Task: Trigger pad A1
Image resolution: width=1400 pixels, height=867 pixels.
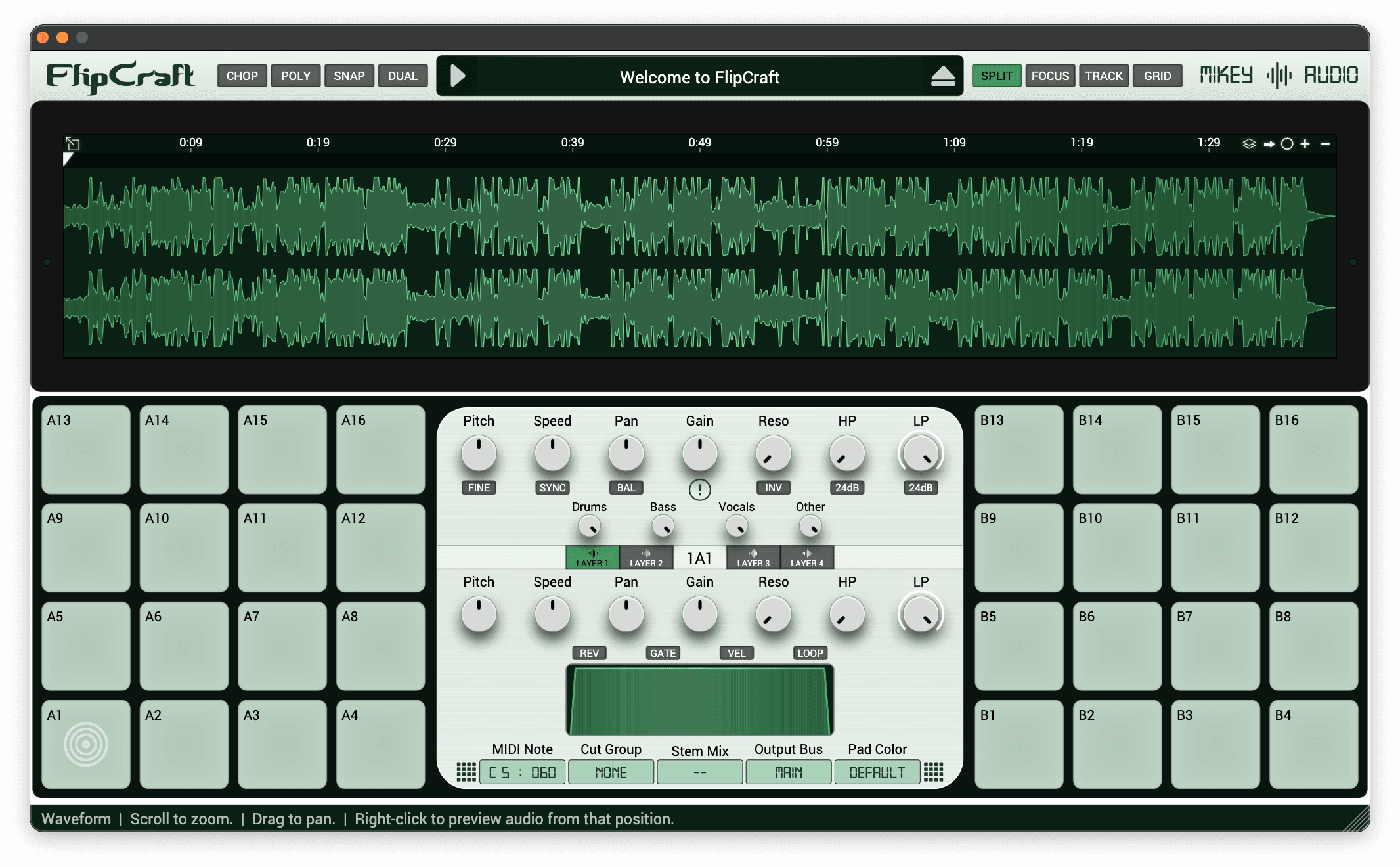Action: (x=86, y=744)
